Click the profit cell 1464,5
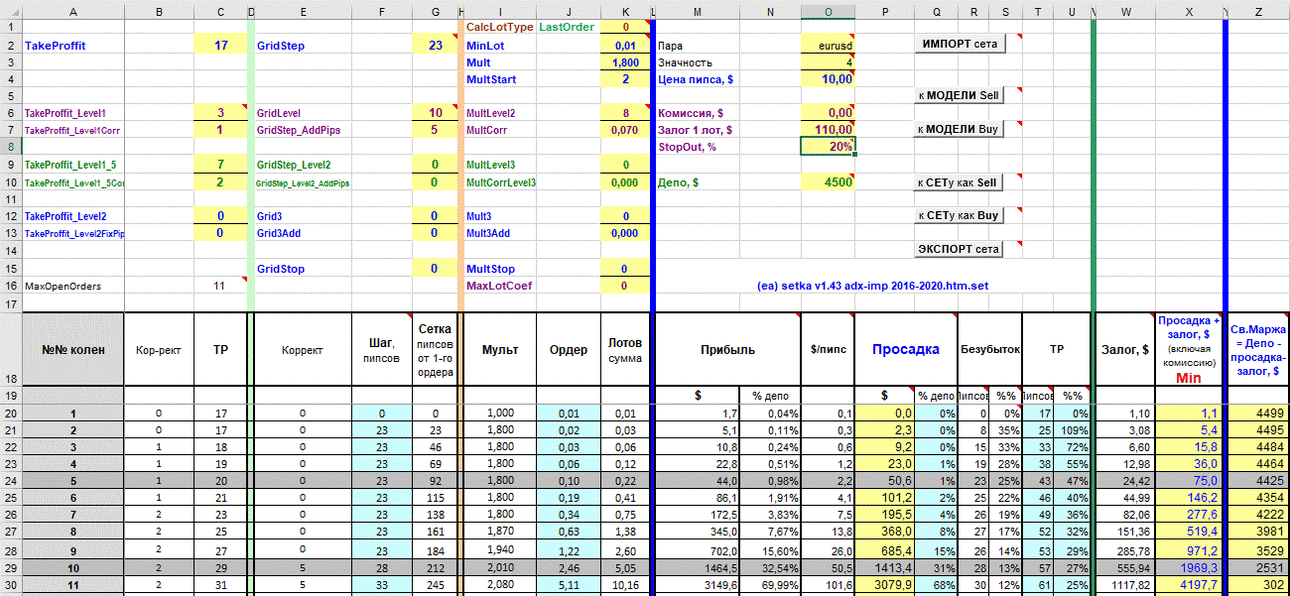1290x596 pixels. point(697,568)
